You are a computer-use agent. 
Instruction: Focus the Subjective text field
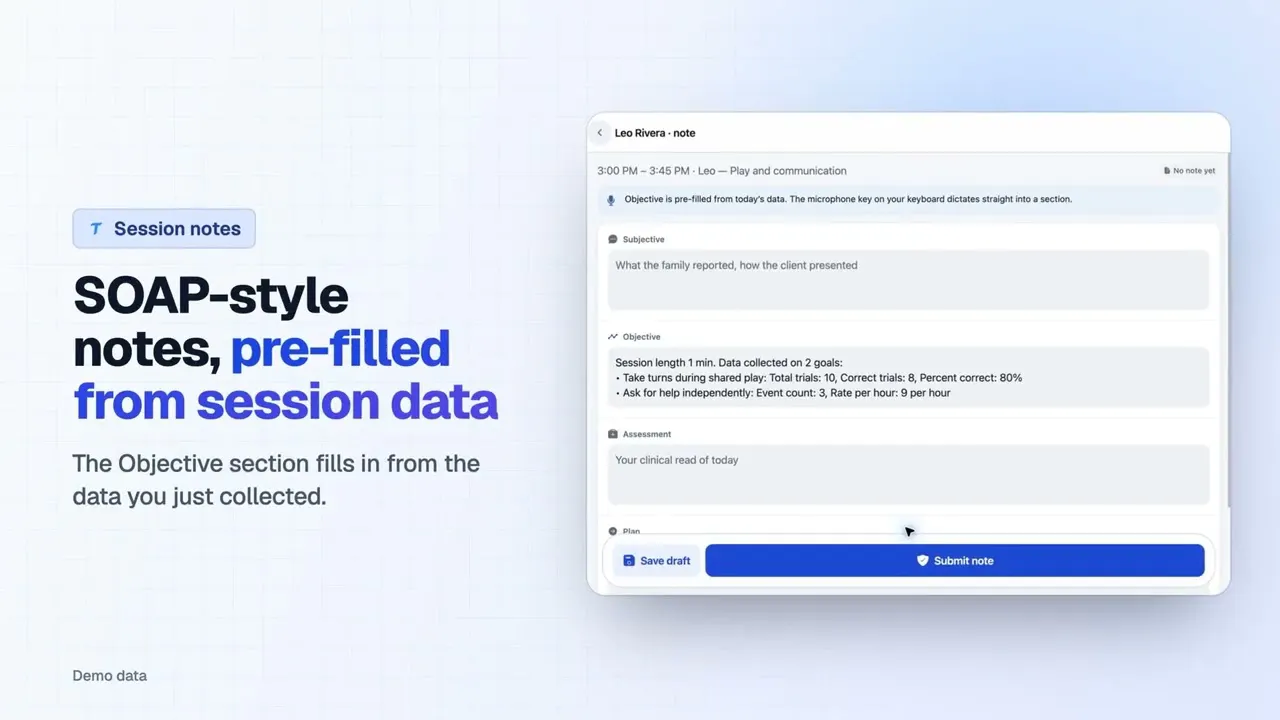tap(908, 280)
